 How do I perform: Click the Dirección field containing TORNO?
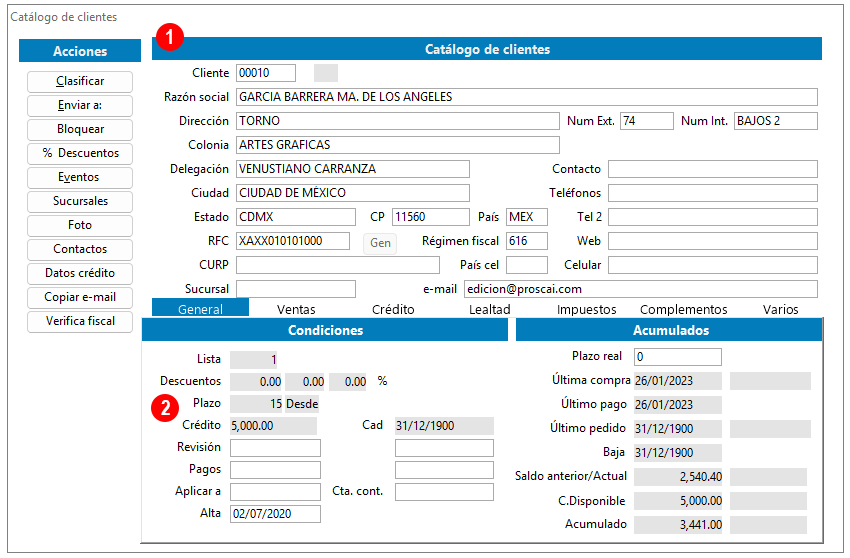point(398,121)
